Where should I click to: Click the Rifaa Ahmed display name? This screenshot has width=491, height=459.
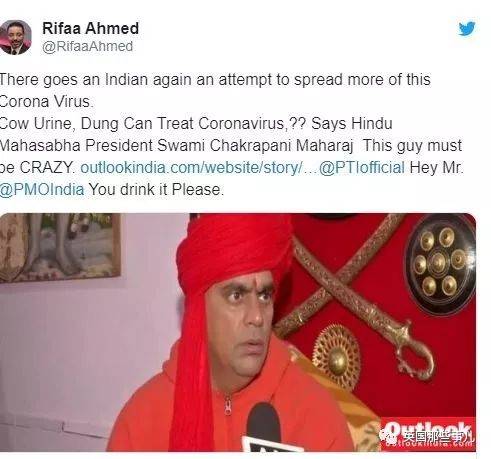point(90,28)
